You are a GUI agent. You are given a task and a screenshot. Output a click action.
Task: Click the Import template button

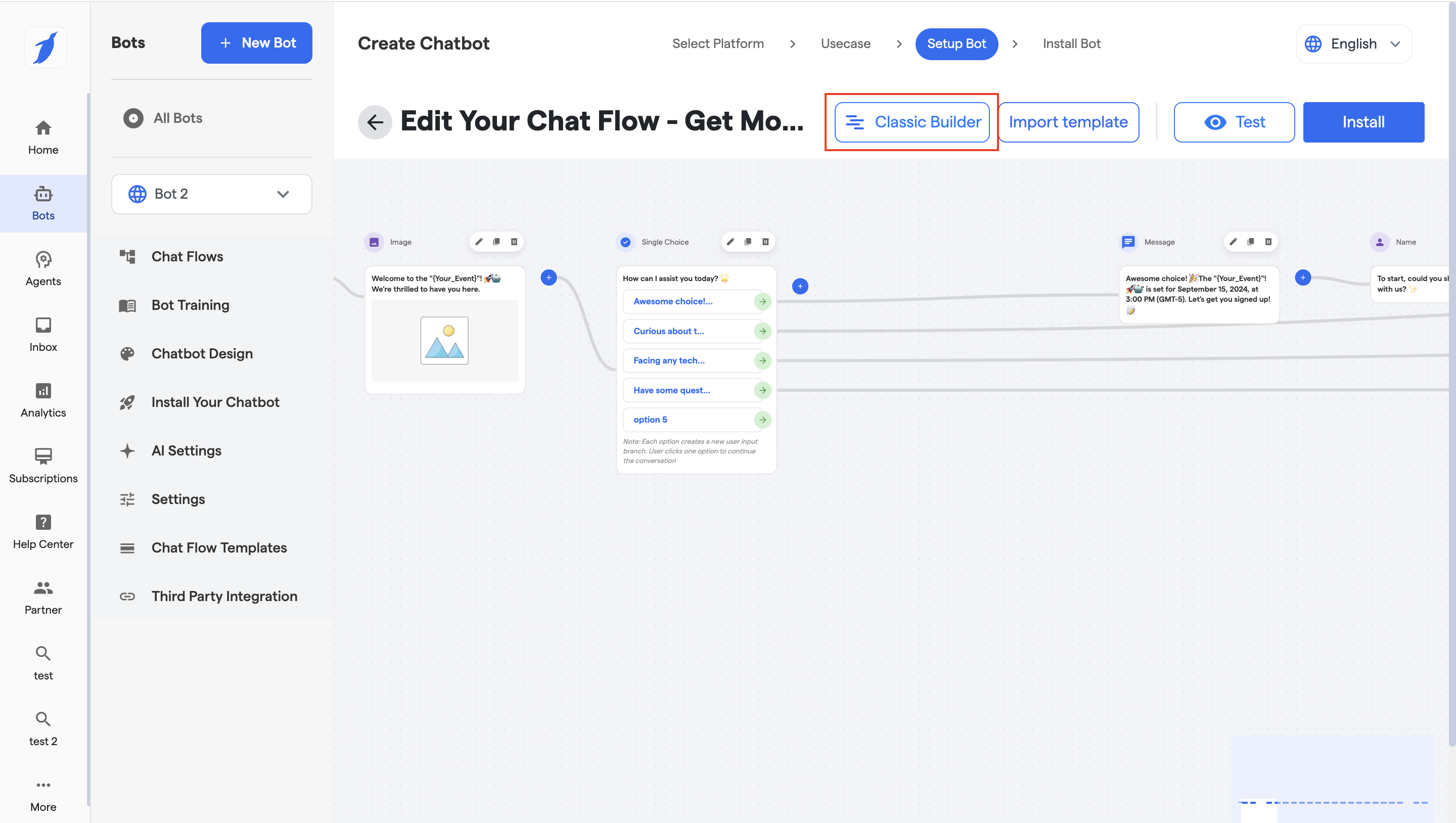tap(1068, 122)
